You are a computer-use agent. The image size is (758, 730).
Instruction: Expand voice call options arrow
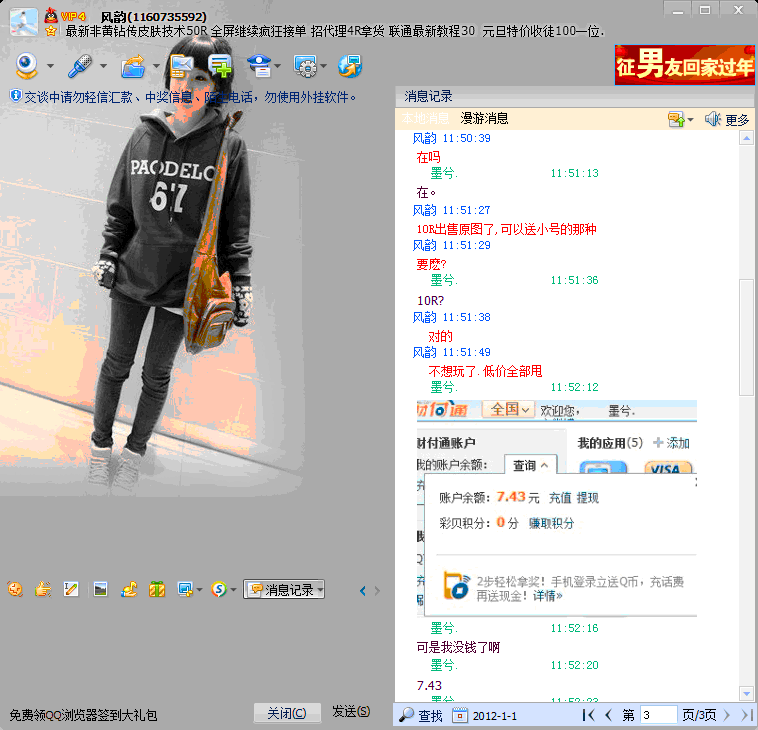[103, 65]
